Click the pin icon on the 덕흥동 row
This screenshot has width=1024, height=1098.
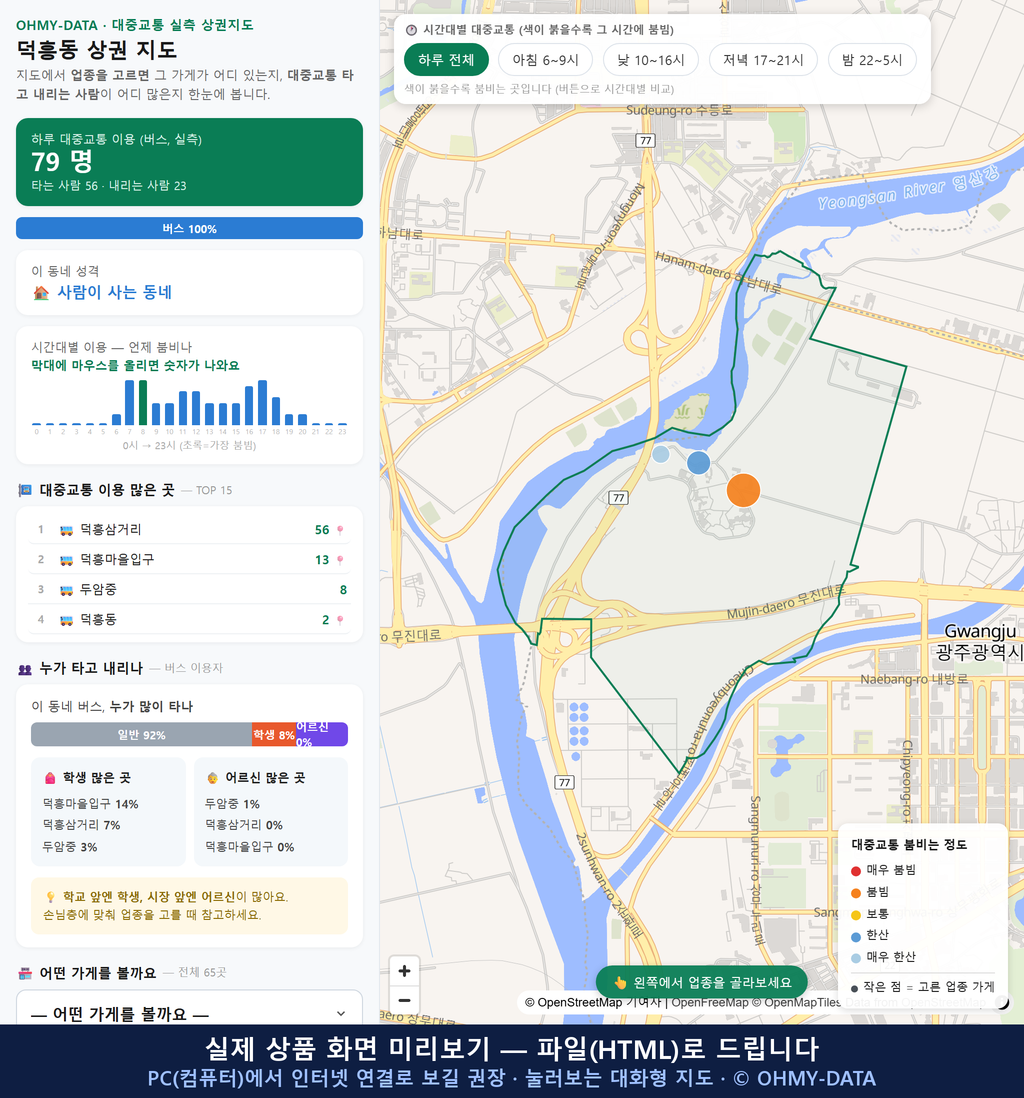click(x=340, y=620)
